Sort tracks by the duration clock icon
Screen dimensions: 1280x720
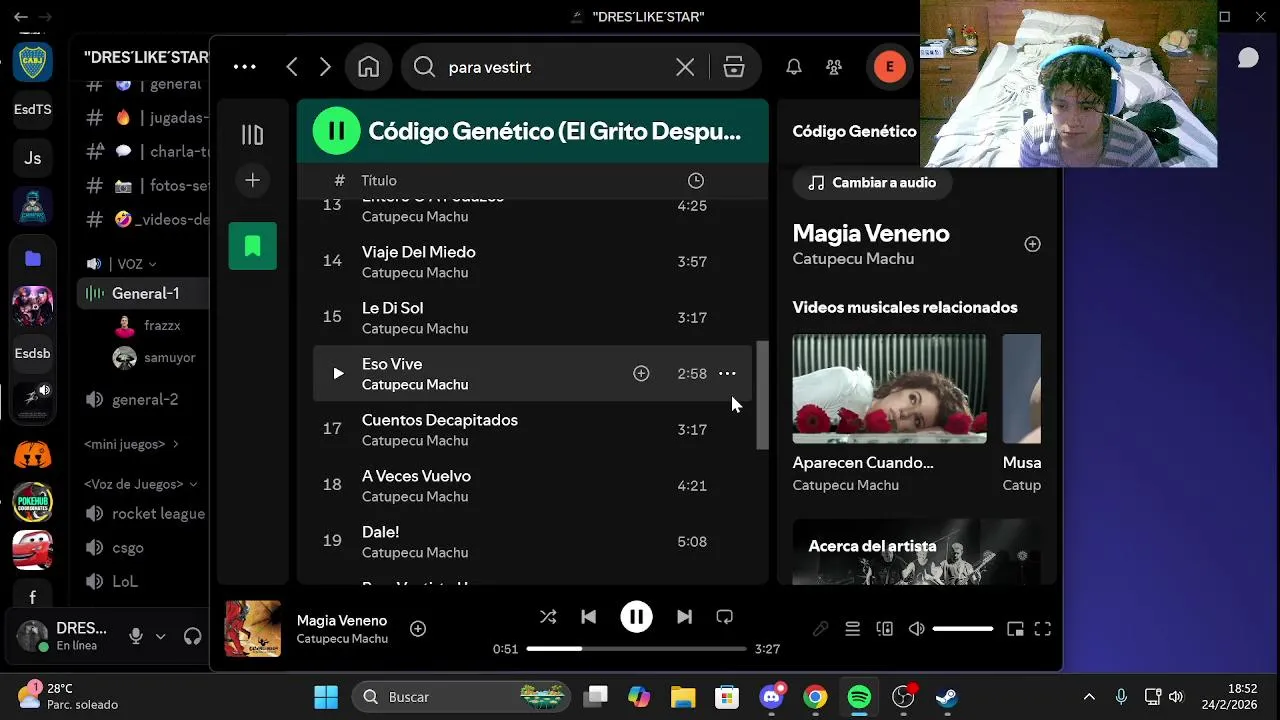[x=696, y=181]
